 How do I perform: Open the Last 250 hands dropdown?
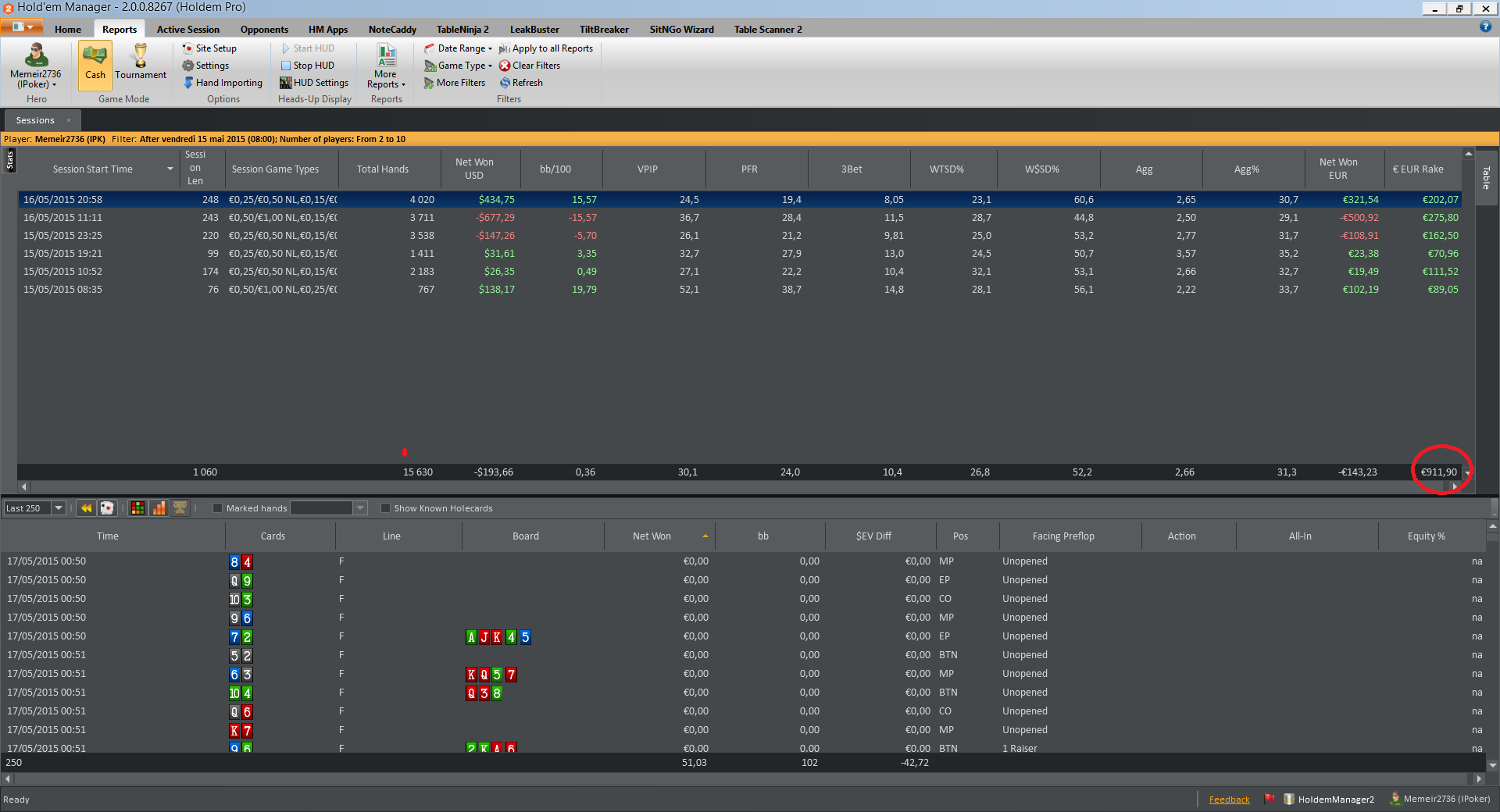coord(58,508)
